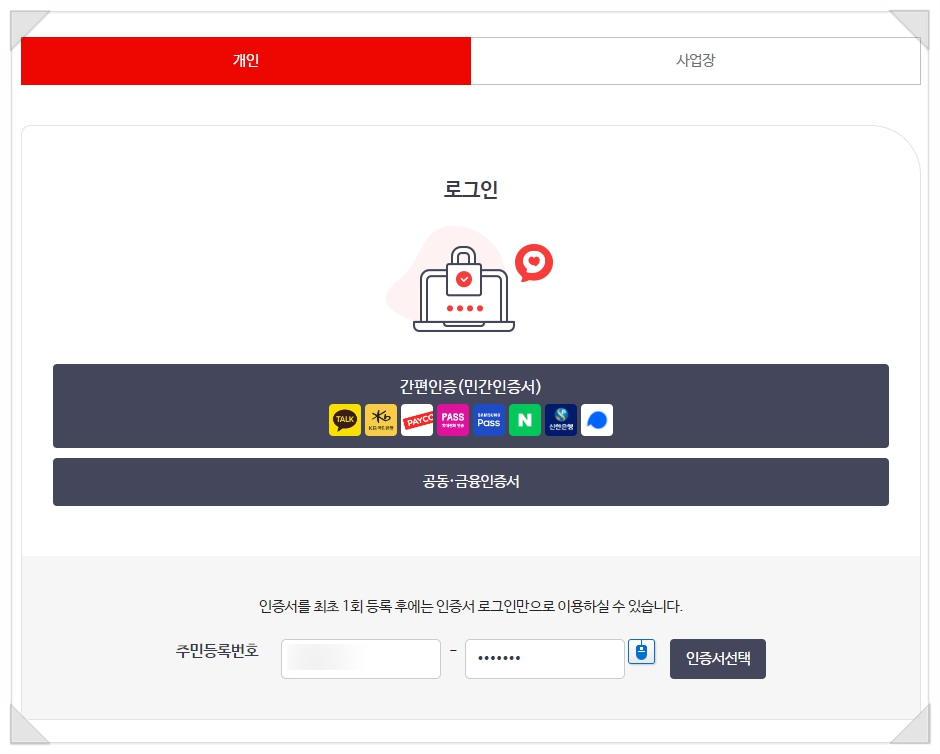940x754 pixels.
Task: Open the mouse virtual keyboard icon
Action: click(641, 652)
